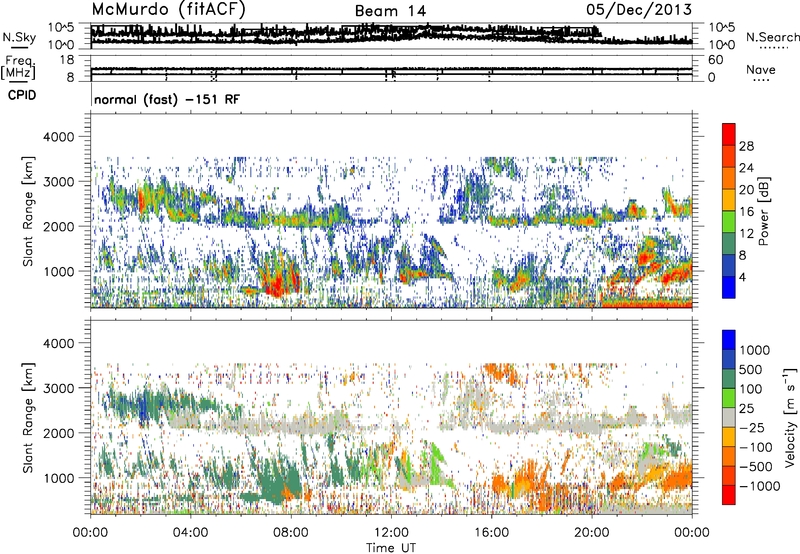Click the 28 value on Power colorbar

(x=746, y=146)
